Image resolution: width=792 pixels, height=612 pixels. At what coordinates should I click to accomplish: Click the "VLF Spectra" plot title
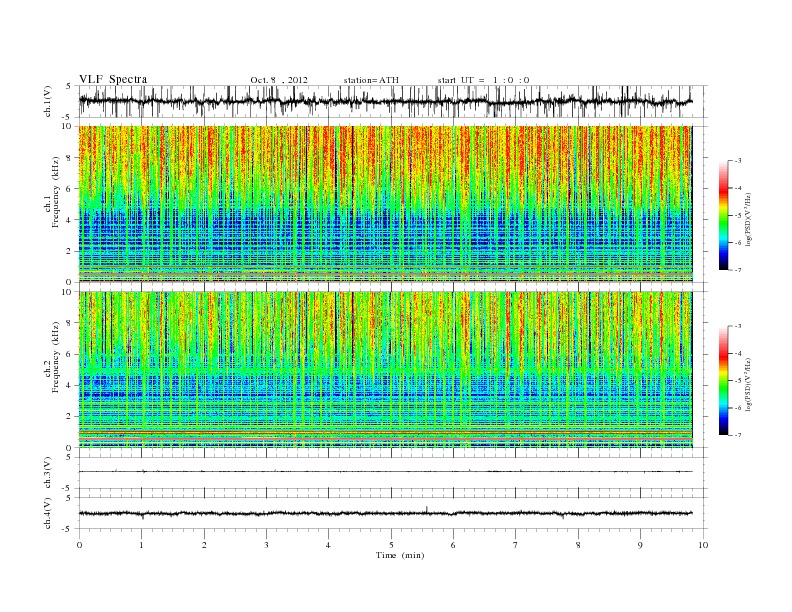click(x=113, y=79)
